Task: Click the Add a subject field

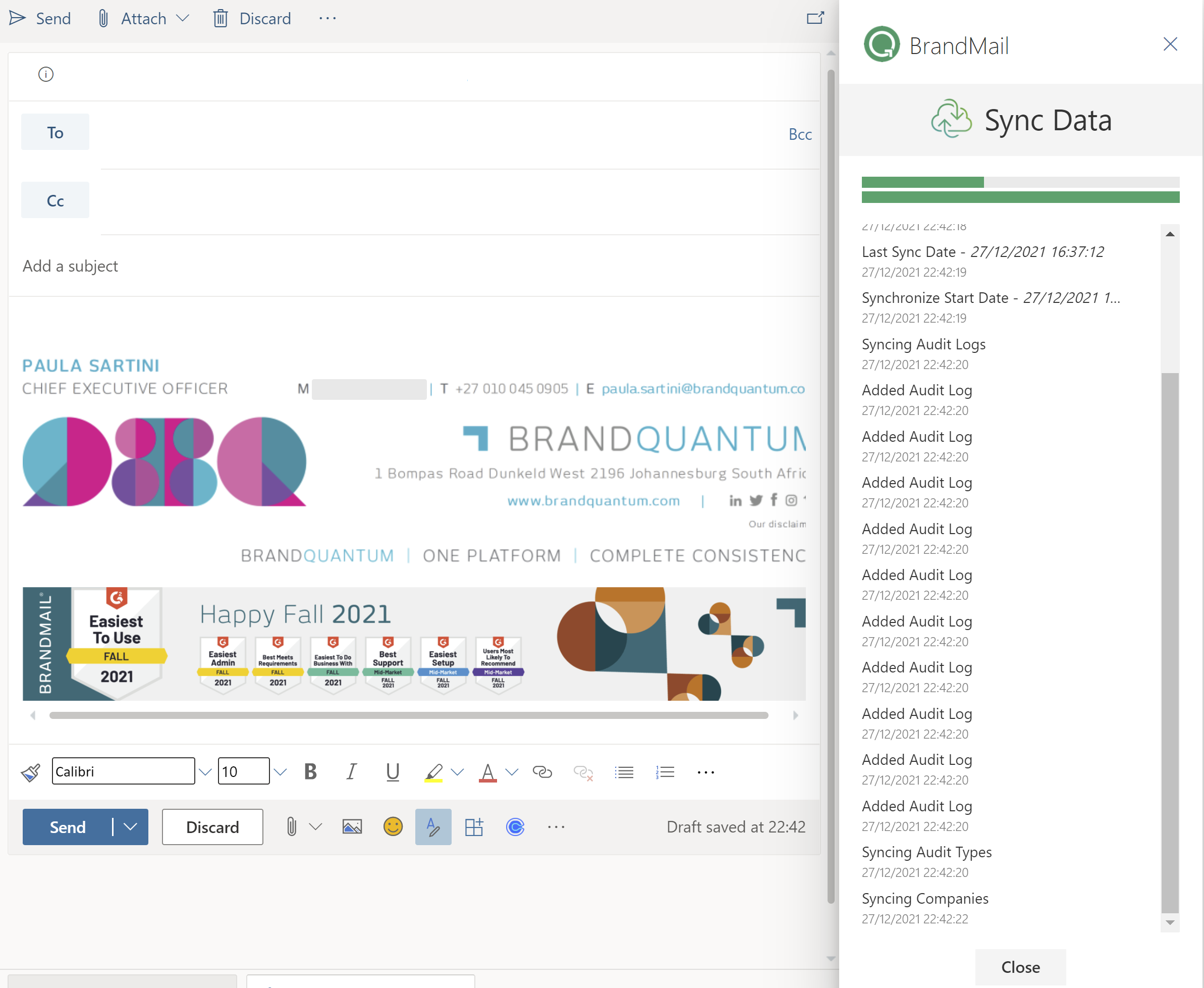Action: pyautogui.click(x=413, y=266)
